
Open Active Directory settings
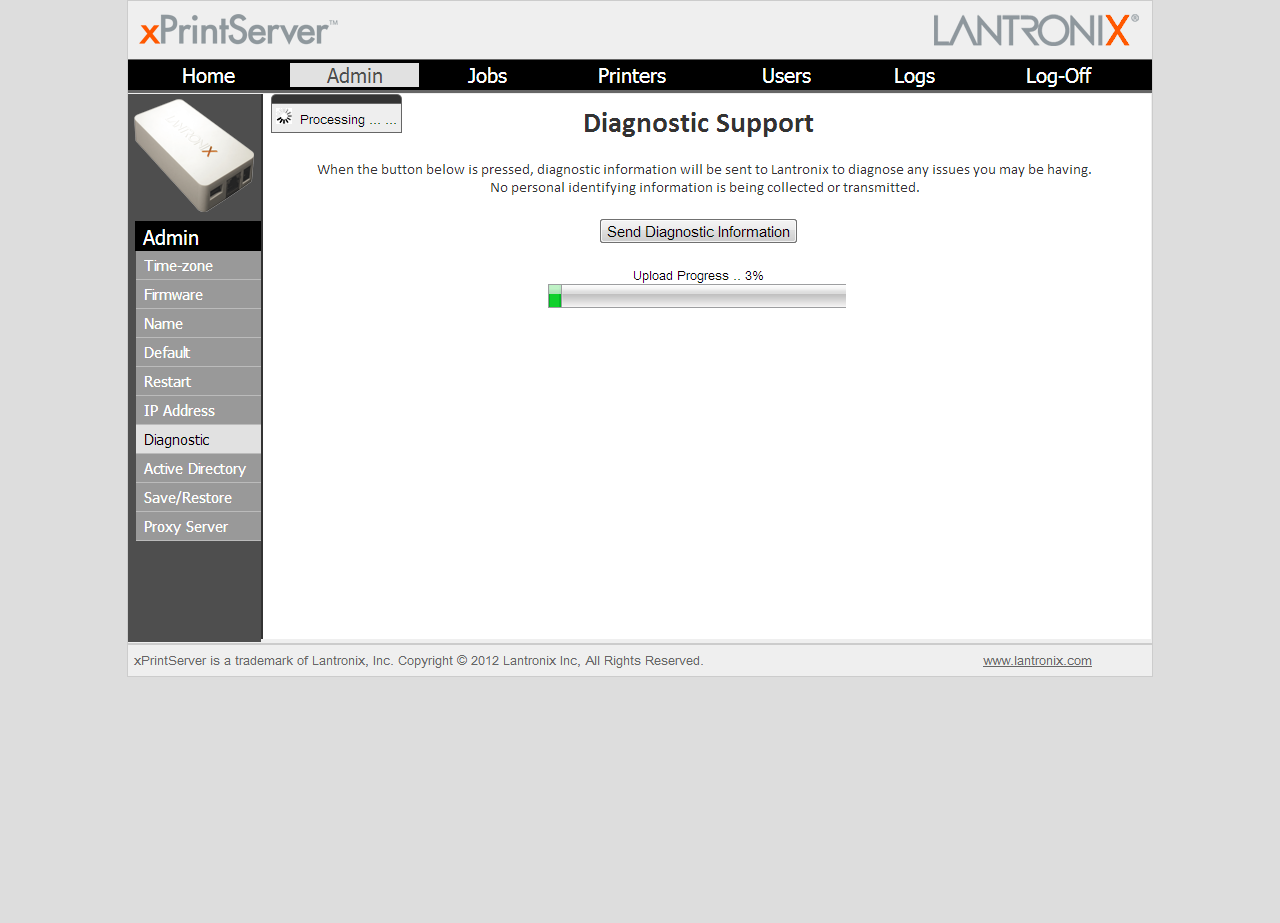click(198, 469)
